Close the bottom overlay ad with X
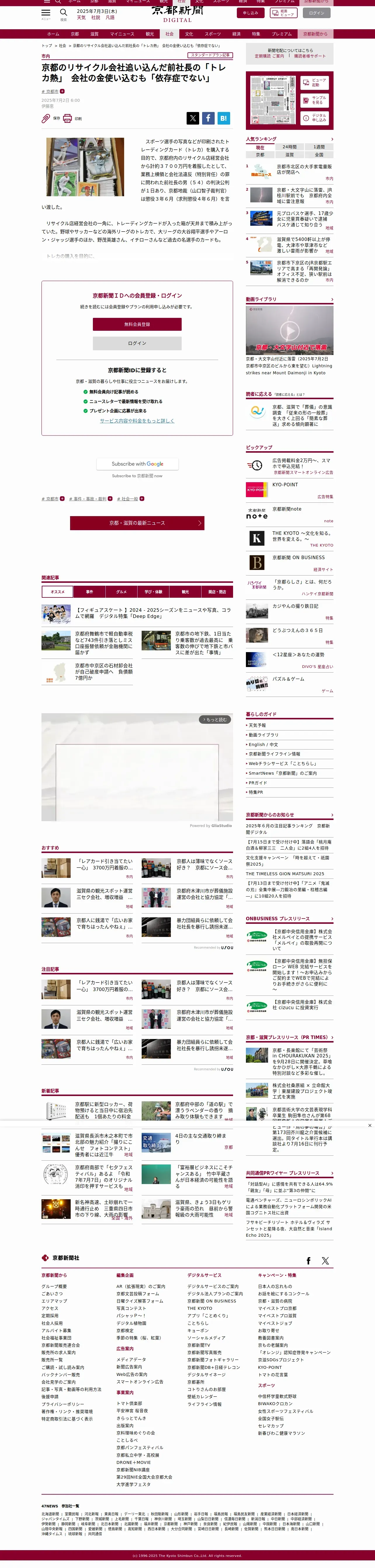Image resolution: width=375 pixels, height=1568 pixels. click(x=369, y=1126)
